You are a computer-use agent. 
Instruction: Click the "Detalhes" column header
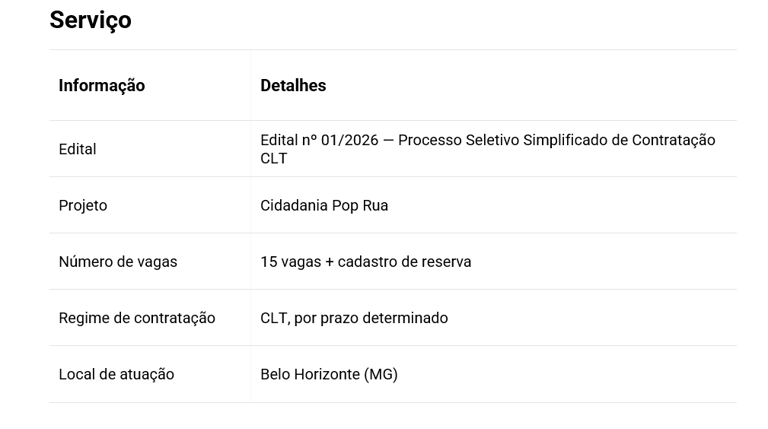pos(293,86)
